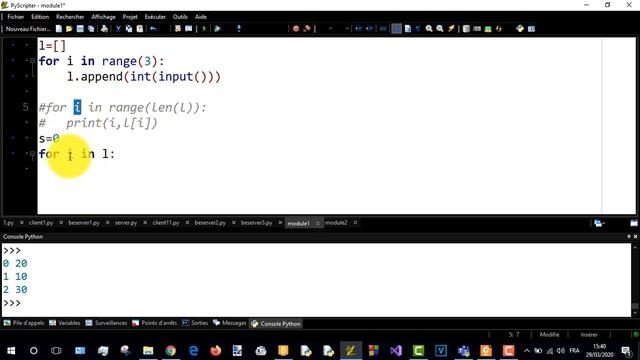The image size is (640, 360).
Task: Collapse the for i in l block
Action: [x=32, y=154]
